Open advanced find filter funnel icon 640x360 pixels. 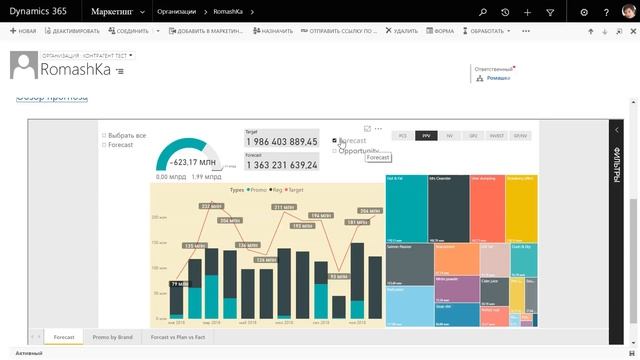550,12
